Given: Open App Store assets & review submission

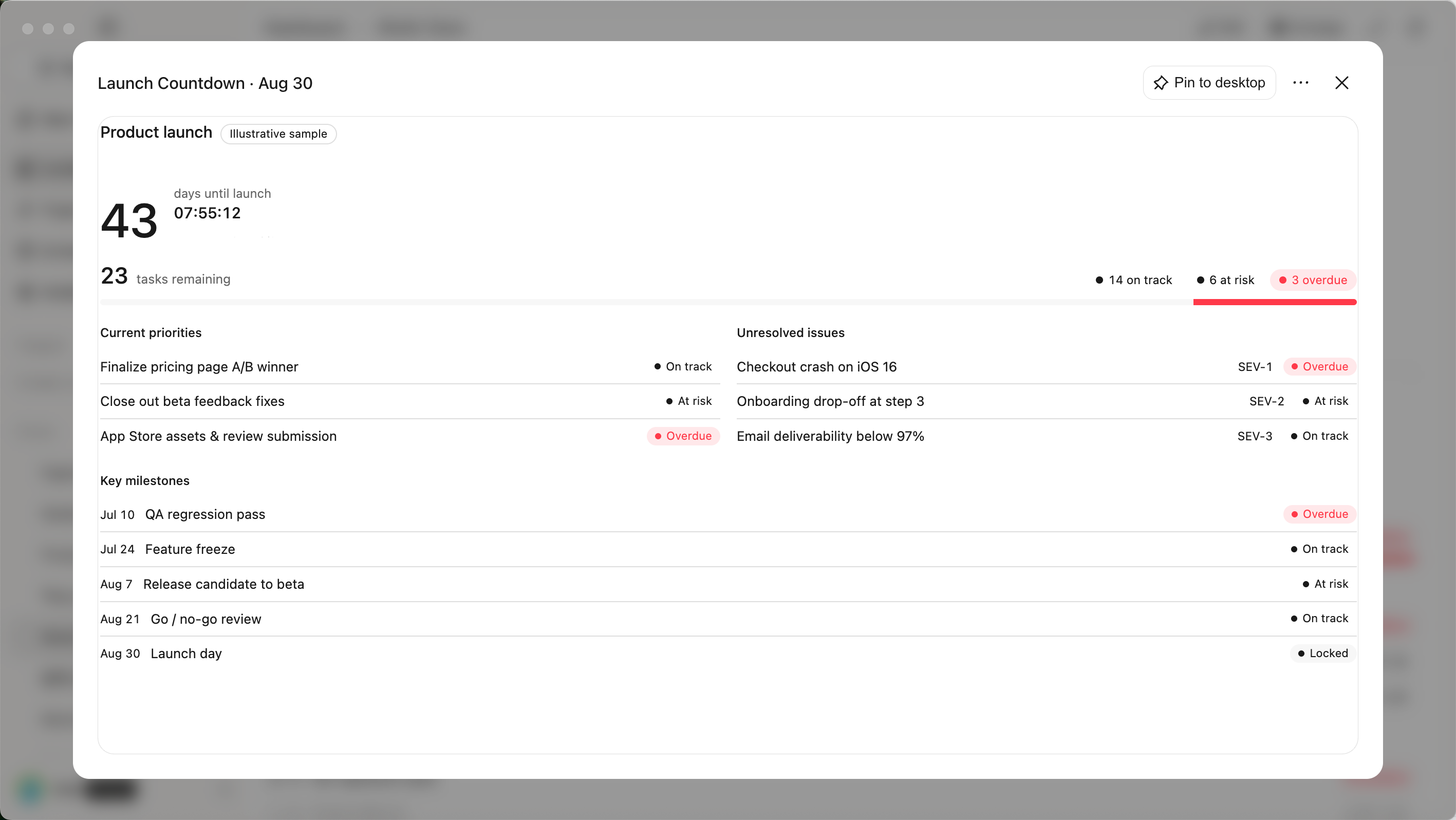Looking at the screenshot, I should [410, 436].
